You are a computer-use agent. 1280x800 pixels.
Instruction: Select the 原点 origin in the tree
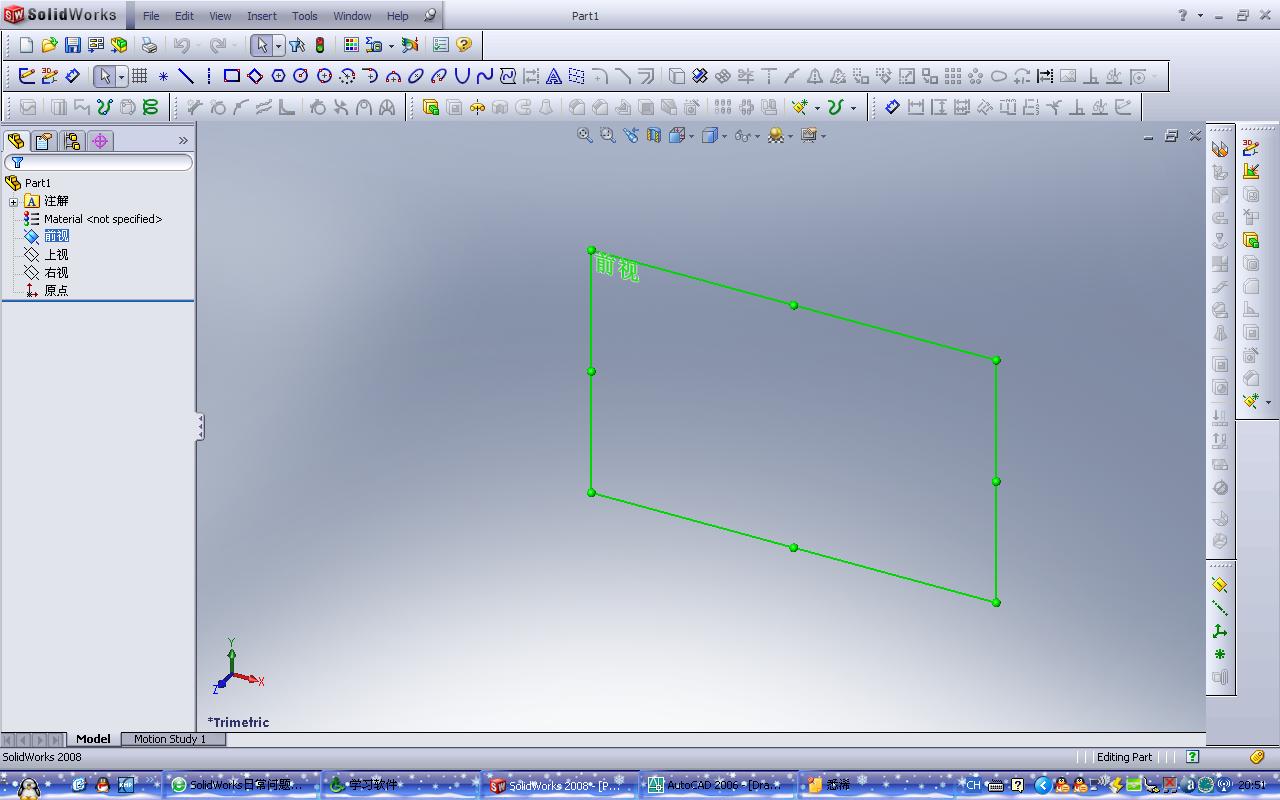click(56, 291)
